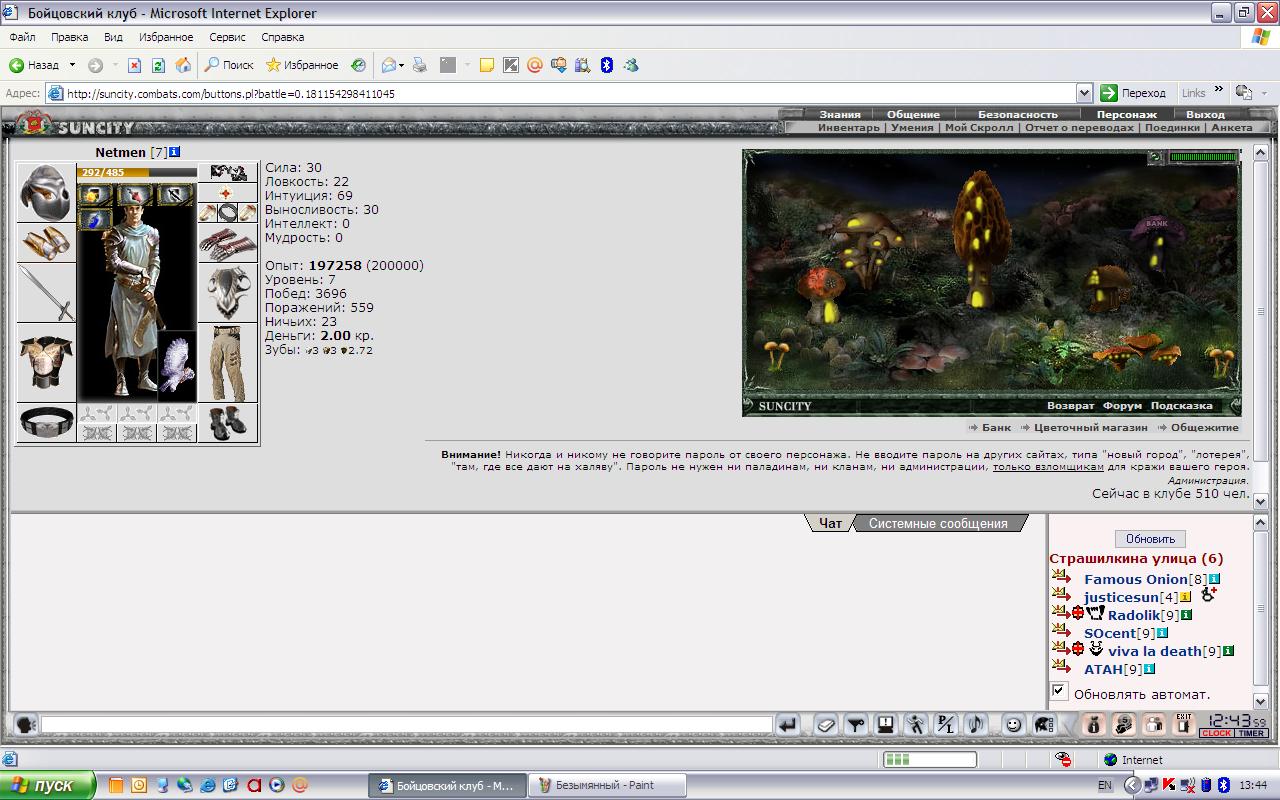Toggle Обновлять автомат. checkbox

pyautogui.click(x=1059, y=691)
